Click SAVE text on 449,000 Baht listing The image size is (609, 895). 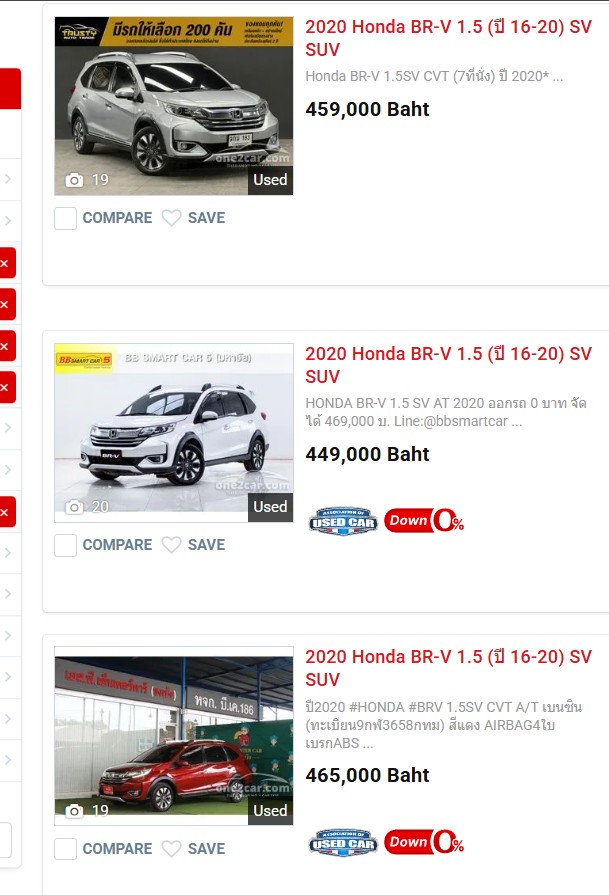(206, 545)
